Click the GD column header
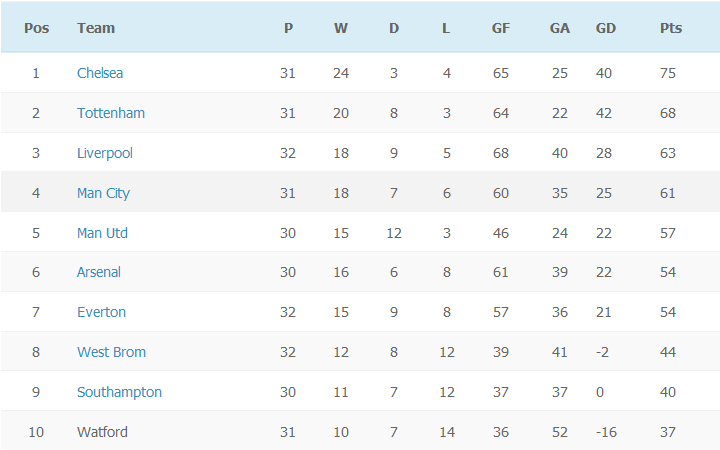This screenshot has height=450, width=720. coord(606,28)
